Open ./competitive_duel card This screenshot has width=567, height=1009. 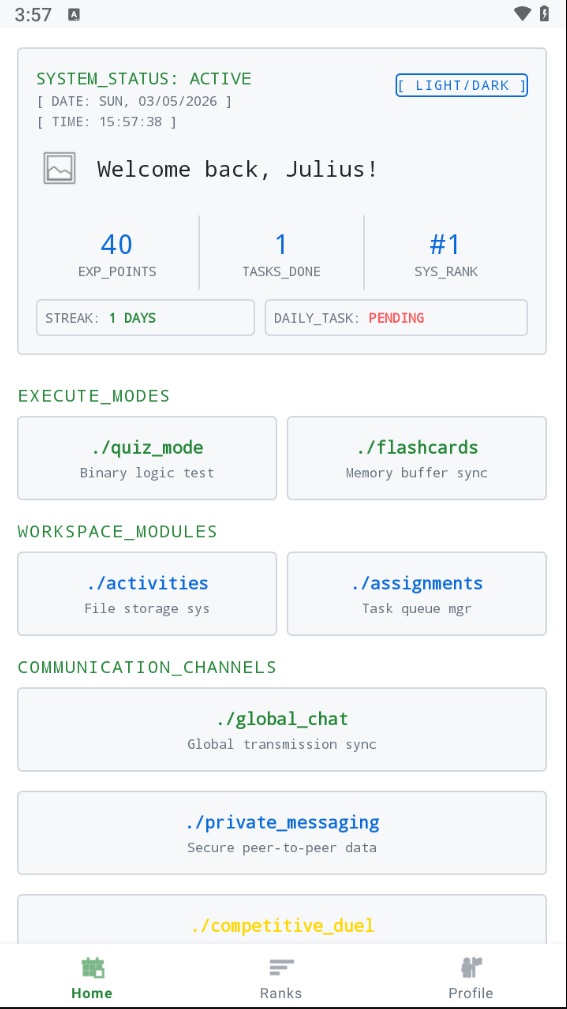pyautogui.click(x=282, y=919)
